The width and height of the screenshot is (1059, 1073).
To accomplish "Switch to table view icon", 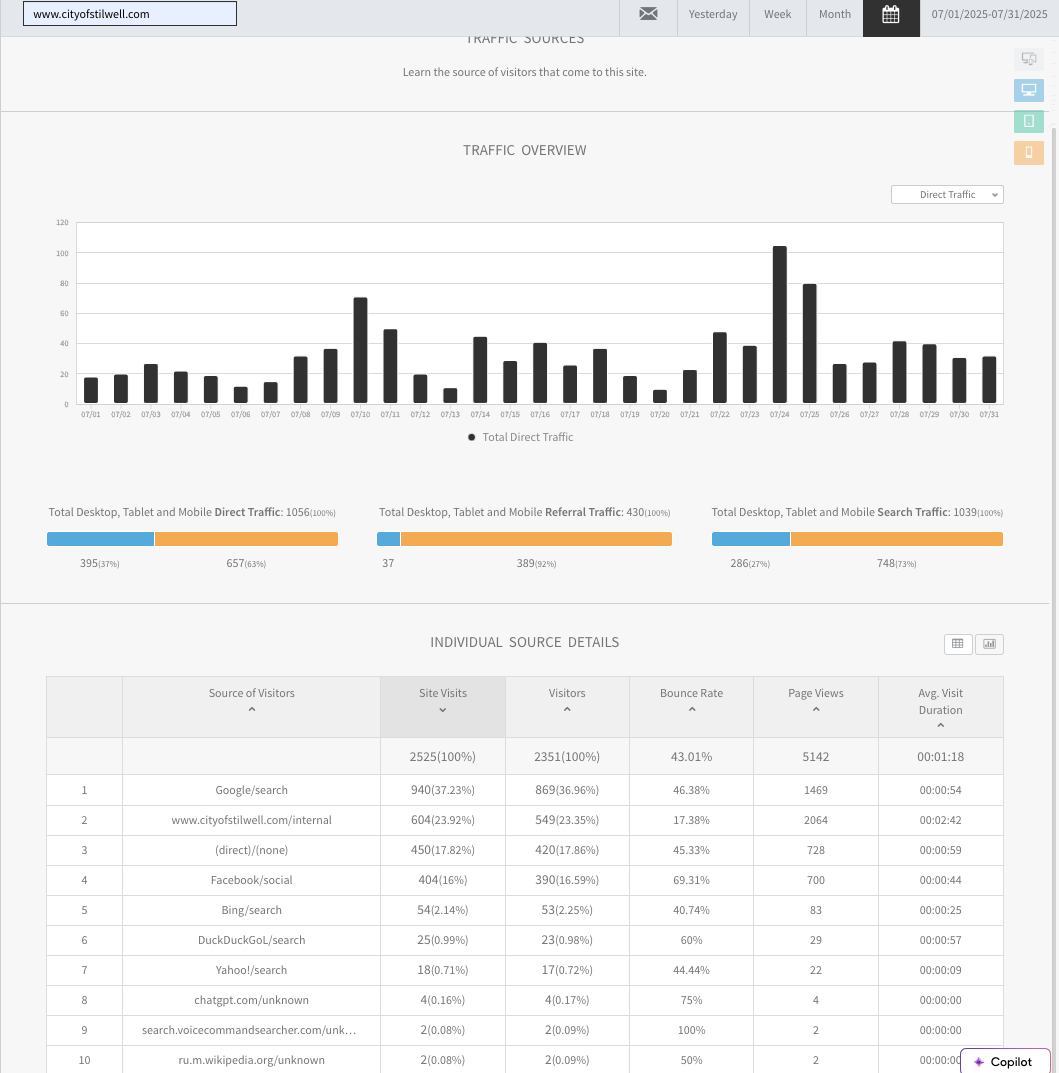I will (x=957, y=644).
